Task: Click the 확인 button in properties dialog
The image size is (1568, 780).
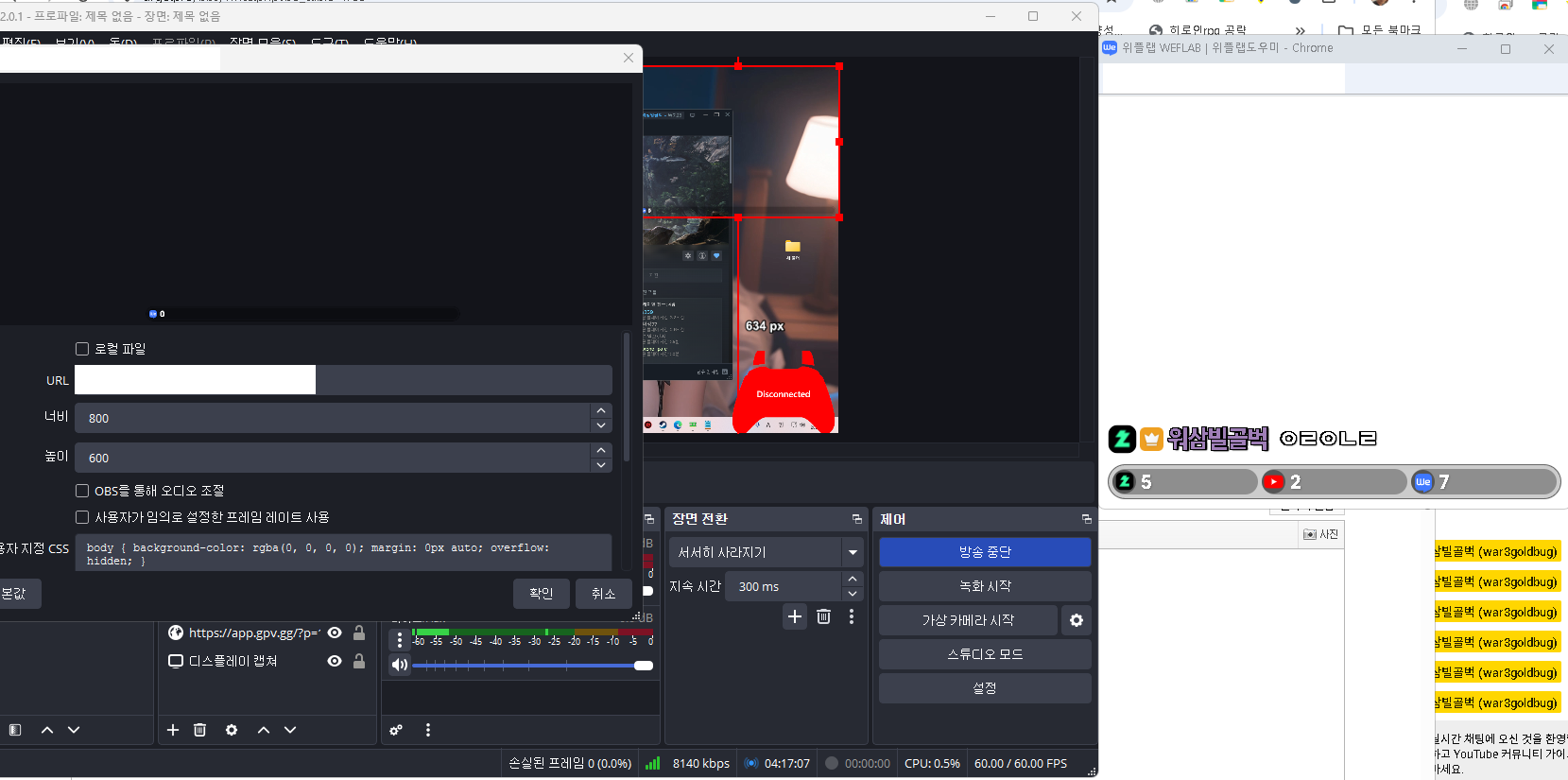Action: pos(542,594)
